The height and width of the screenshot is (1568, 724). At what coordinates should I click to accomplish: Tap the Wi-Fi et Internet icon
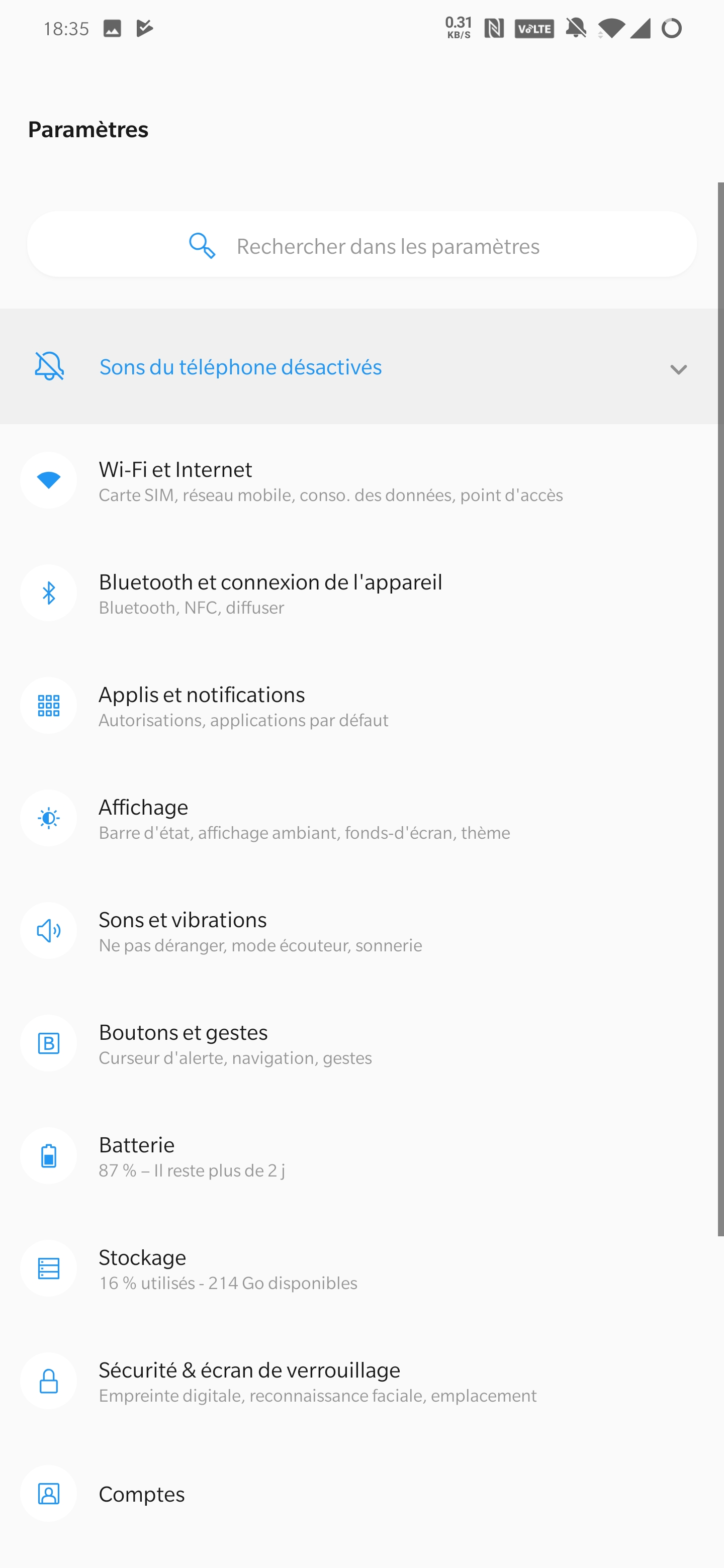point(49,480)
